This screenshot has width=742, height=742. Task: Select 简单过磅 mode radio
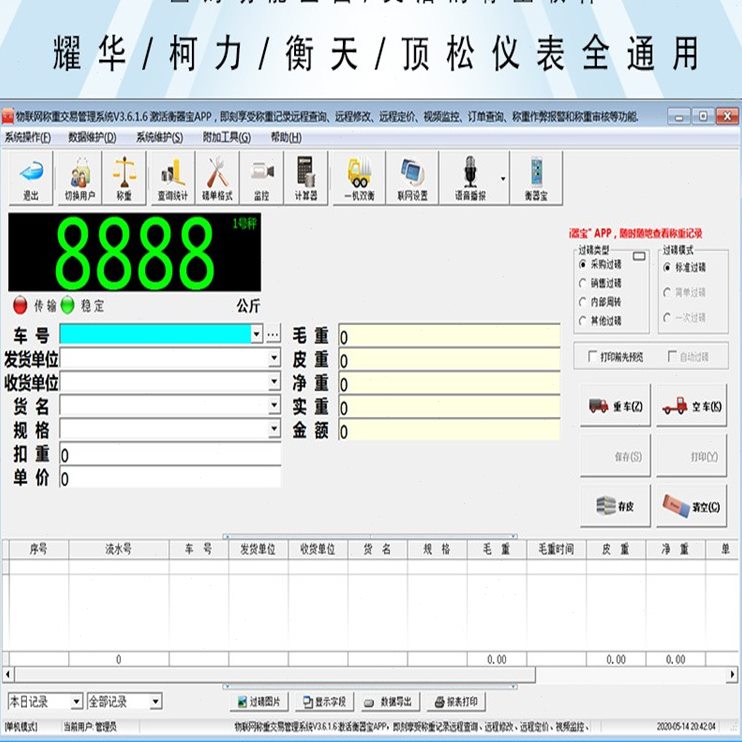[667, 292]
